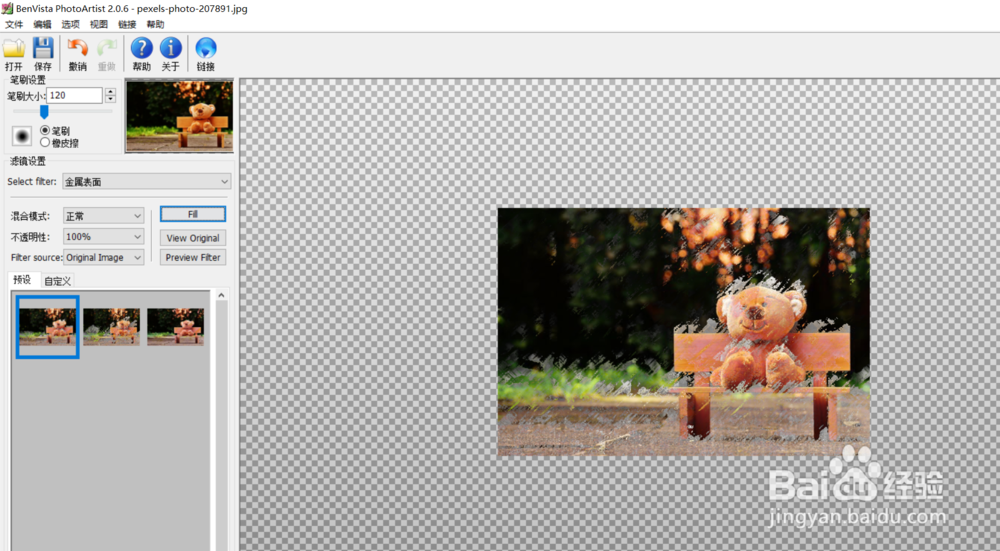Select the first preset thumbnail
1000x551 pixels.
[x=48, y=327]
